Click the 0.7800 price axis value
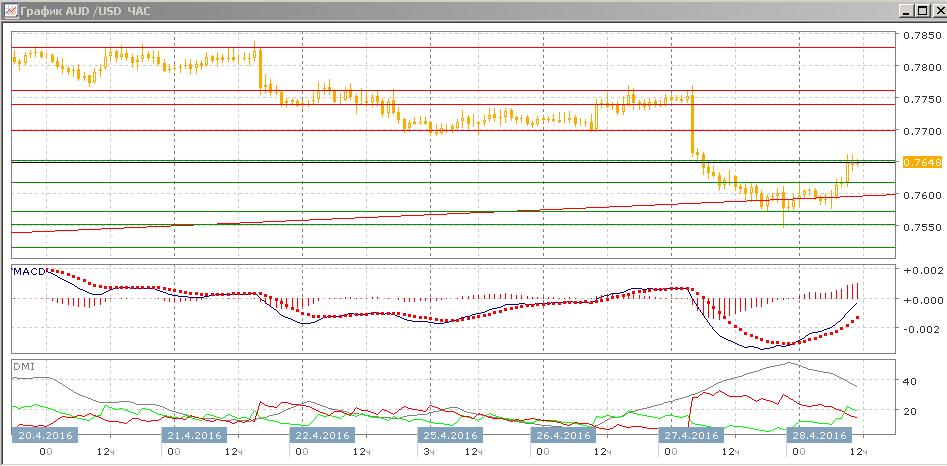This screenshot has height=466, width=947. (x=922, y=68)
